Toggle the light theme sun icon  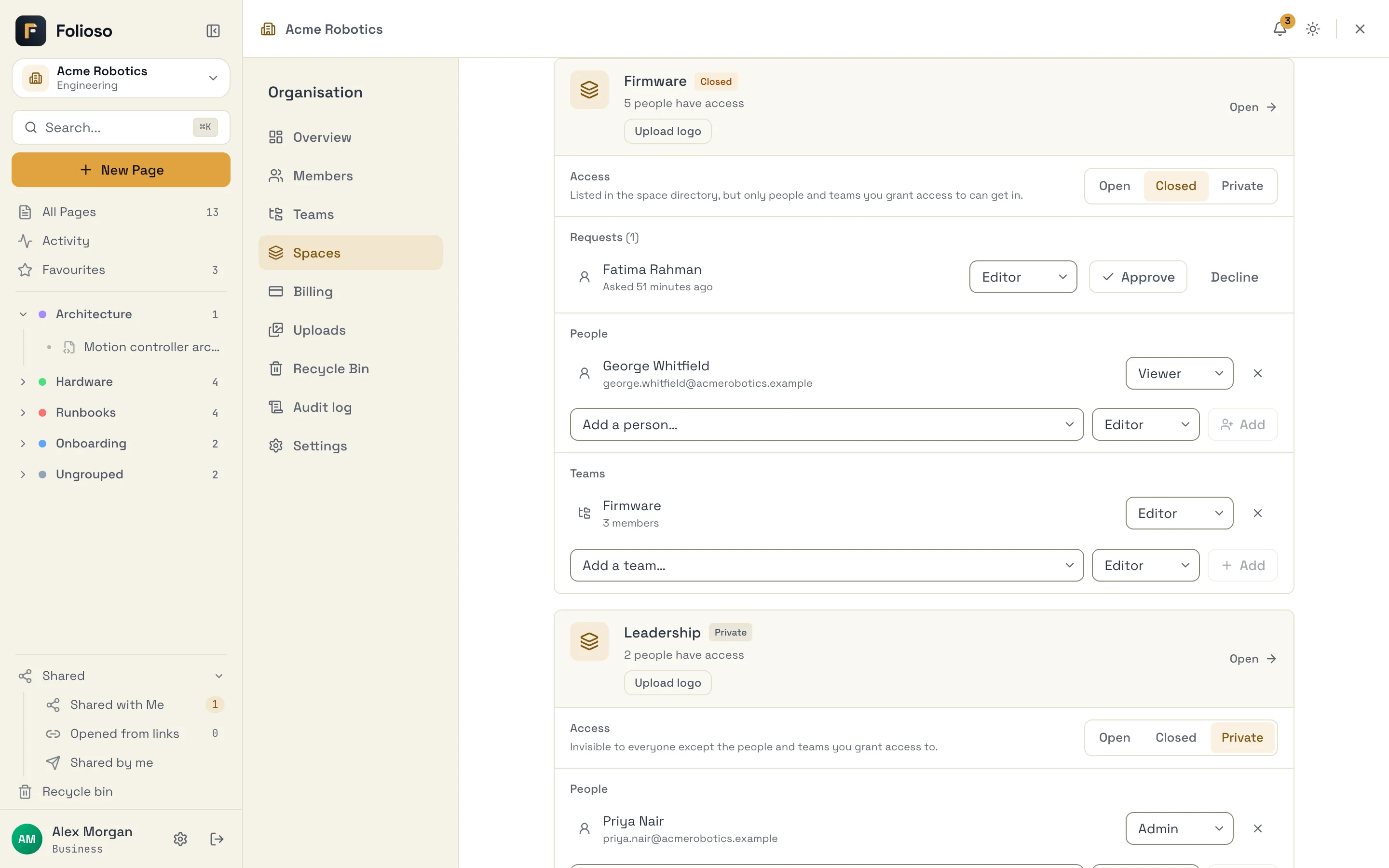tap(1313, 29)
